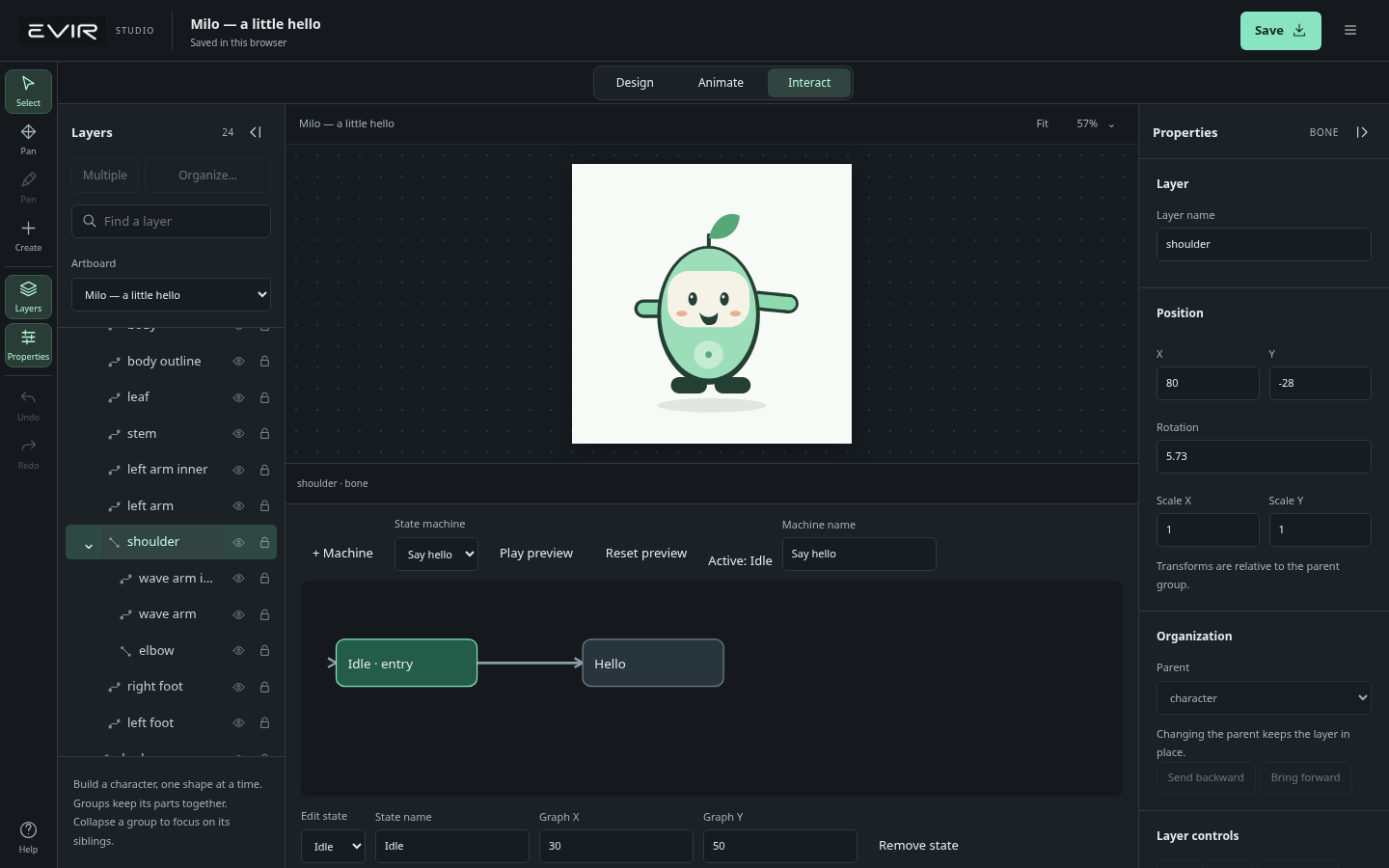Lock the leaf layer
This screenshot has height=868, width=1389.
(264, 397)
